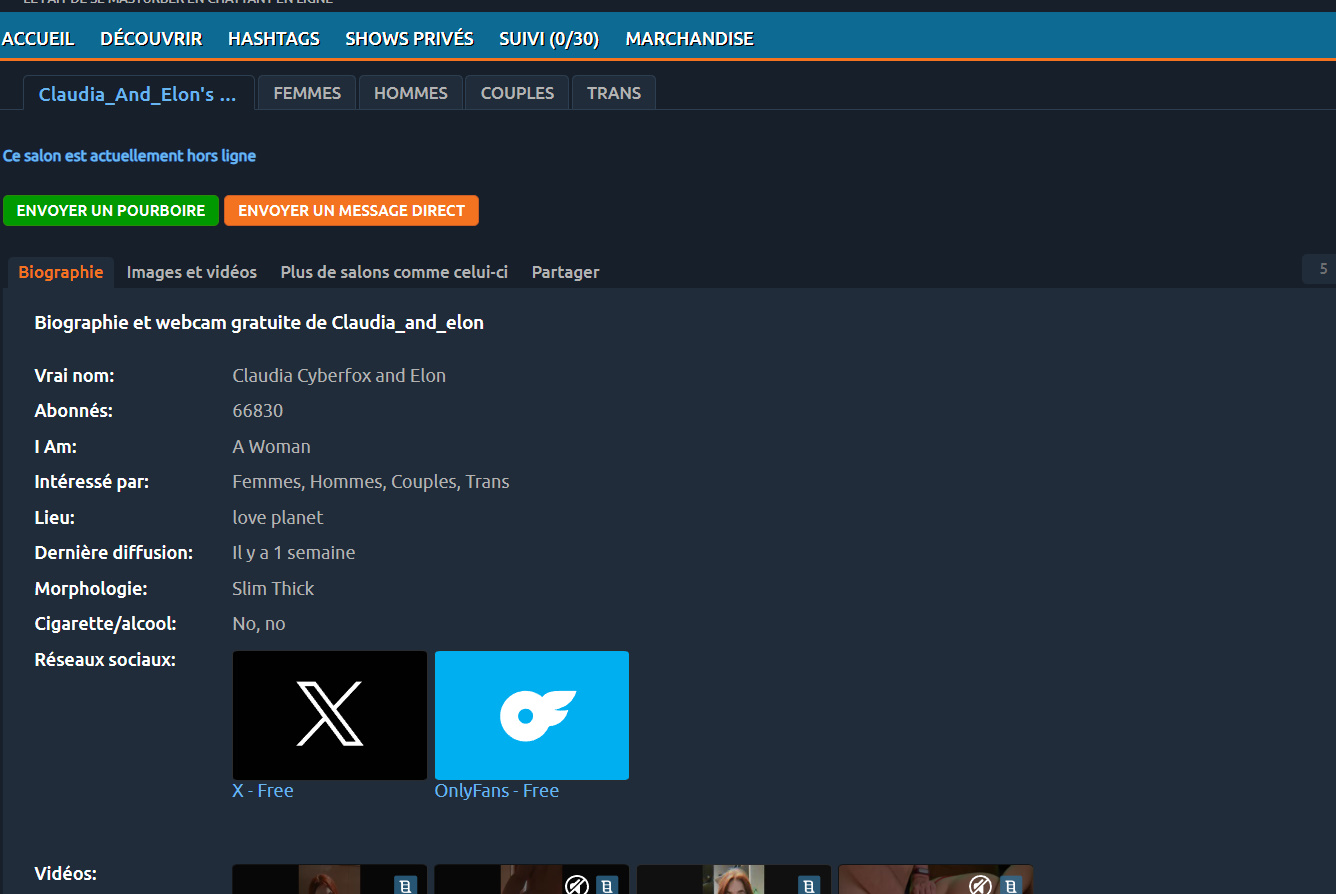This screenshot has width=1336, height=894.
Task: Click the follower count 66830
Action: (258, 411)
